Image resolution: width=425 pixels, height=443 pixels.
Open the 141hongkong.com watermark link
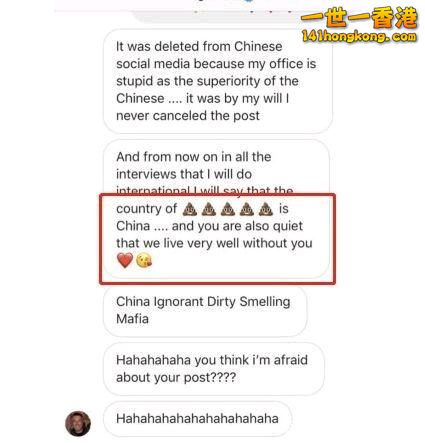(359, 36)
